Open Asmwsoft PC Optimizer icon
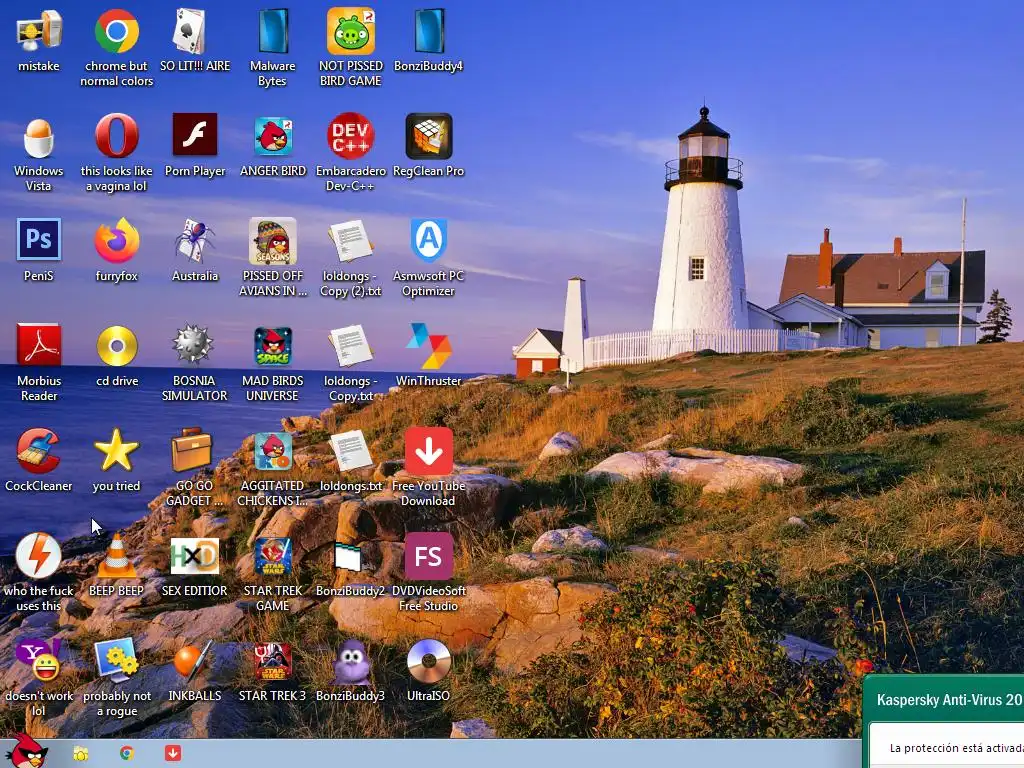 point(428,240)
